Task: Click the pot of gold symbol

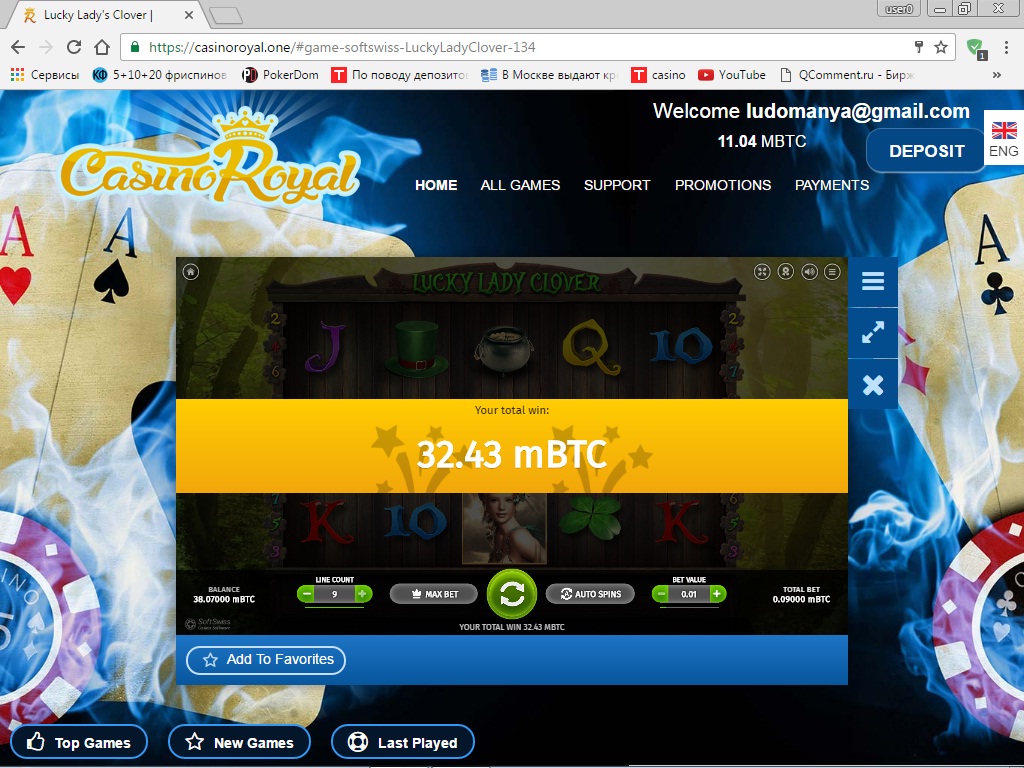Action: (504, 350)
